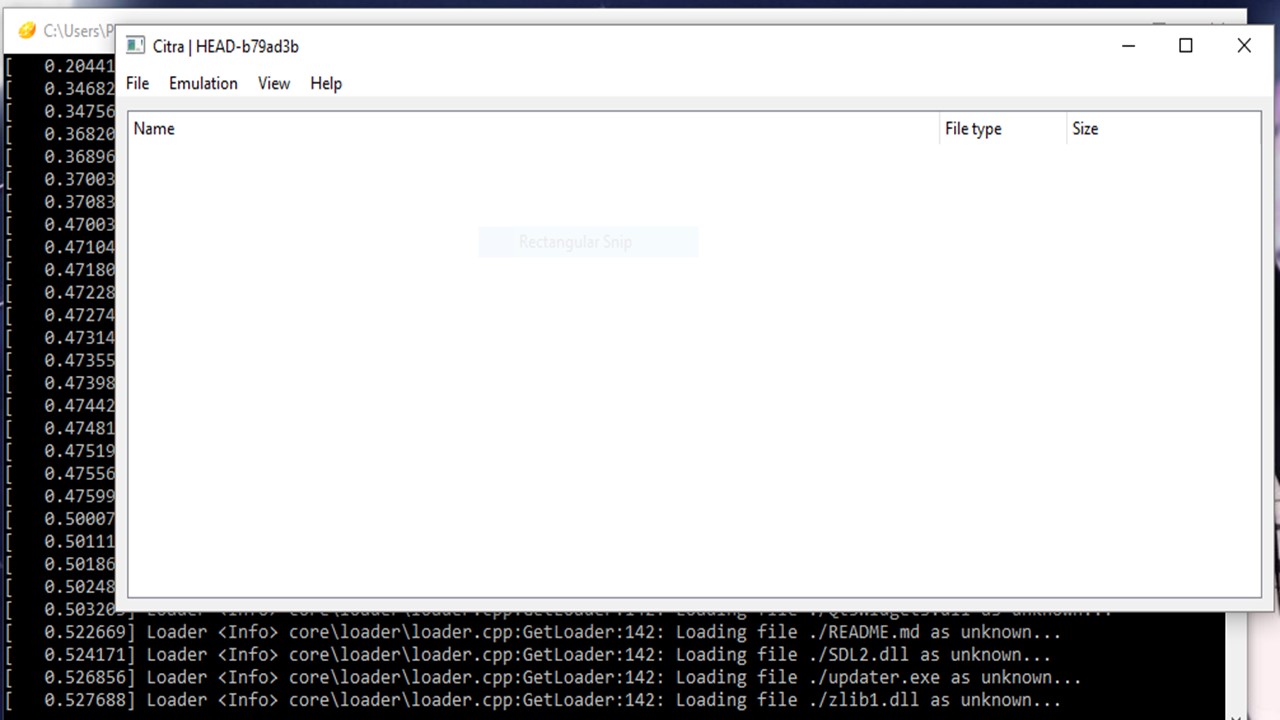This screenshot has width=1280, height=720.
Task: Open the File menu
Action: [137, 83]
